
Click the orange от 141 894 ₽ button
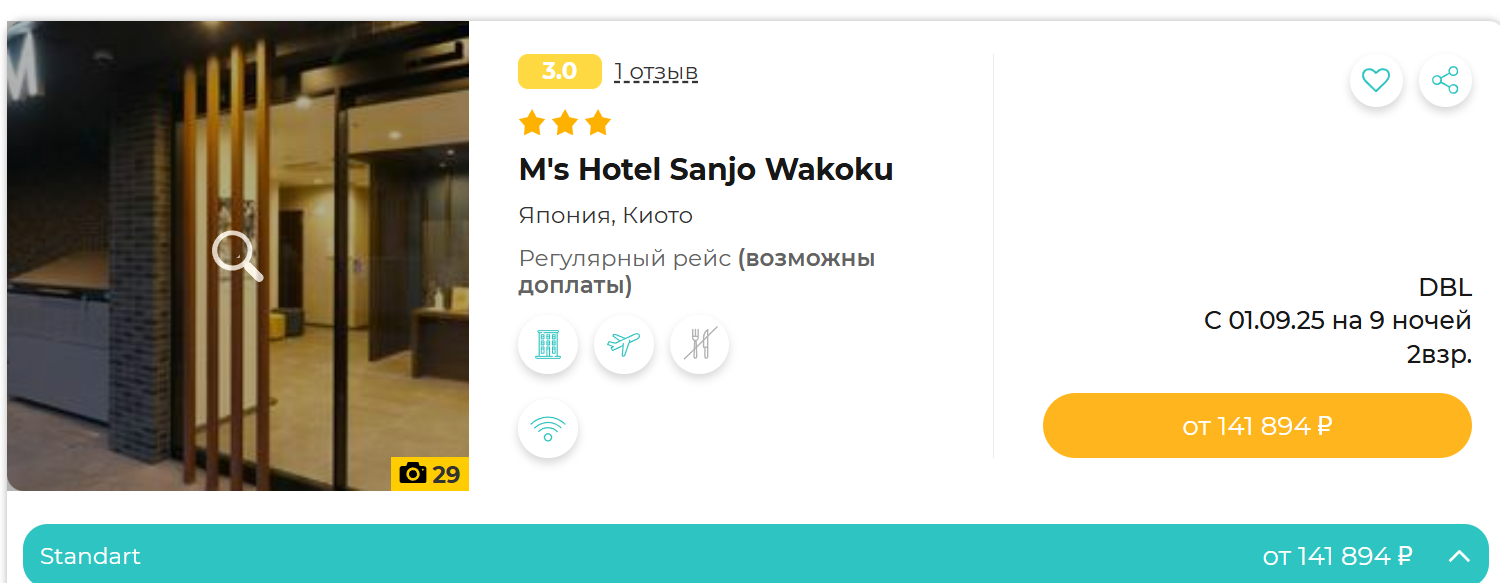pyautogui.click(x=1257, y=426)
